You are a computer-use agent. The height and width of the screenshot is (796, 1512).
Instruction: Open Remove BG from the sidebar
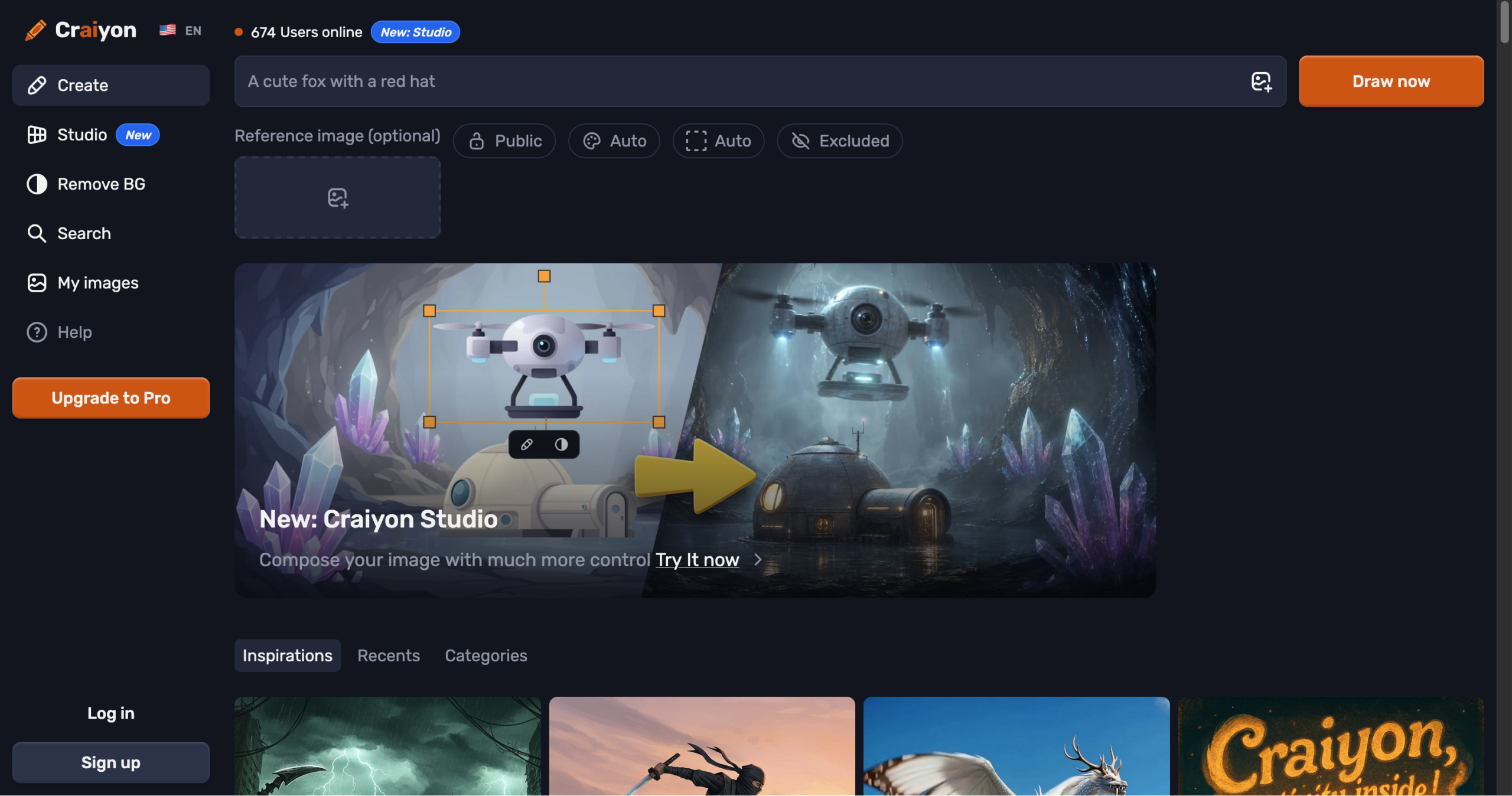[111, 184]
